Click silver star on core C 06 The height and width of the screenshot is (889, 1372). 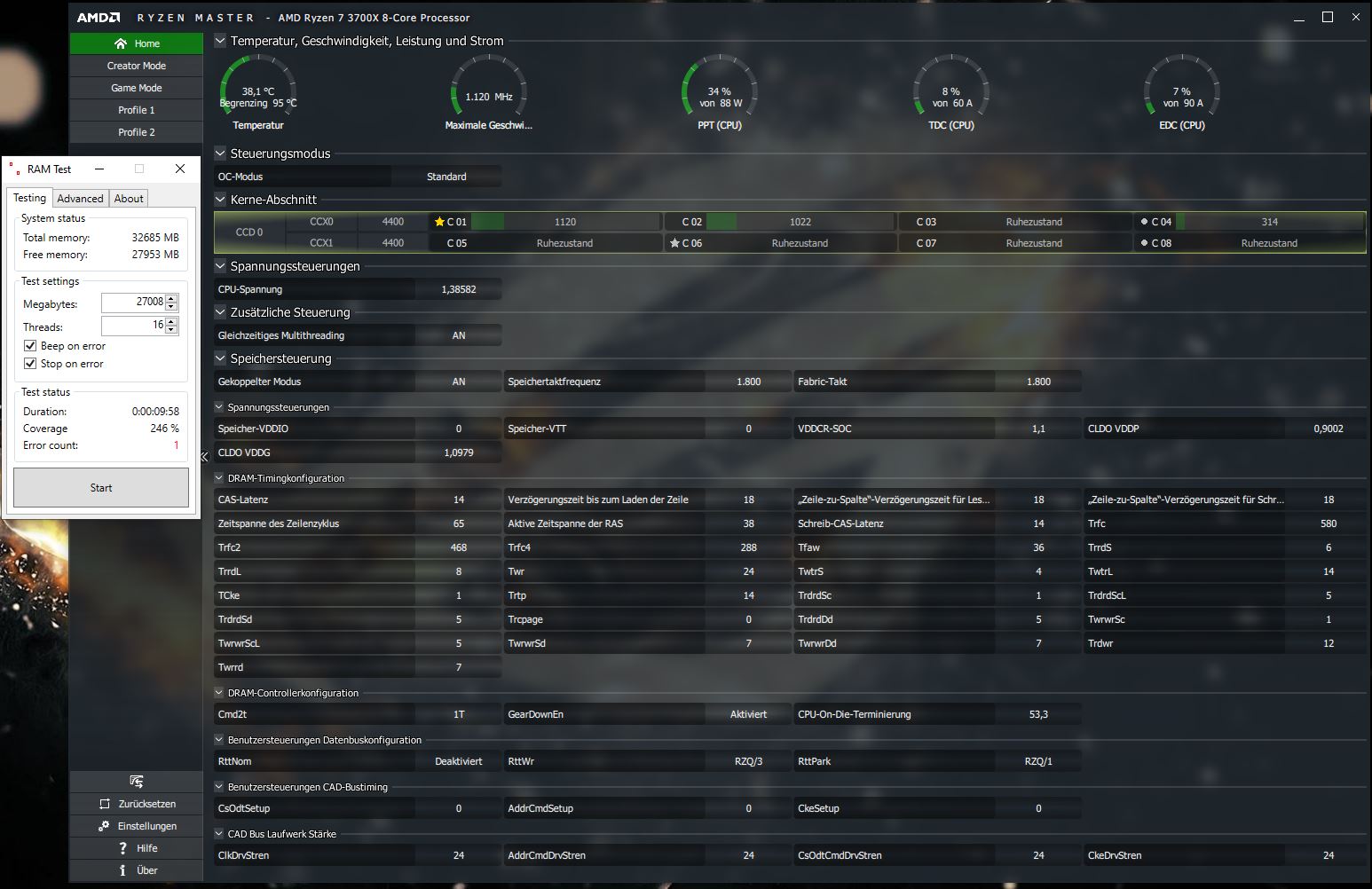pyautogui.click(x=674, y=243)
